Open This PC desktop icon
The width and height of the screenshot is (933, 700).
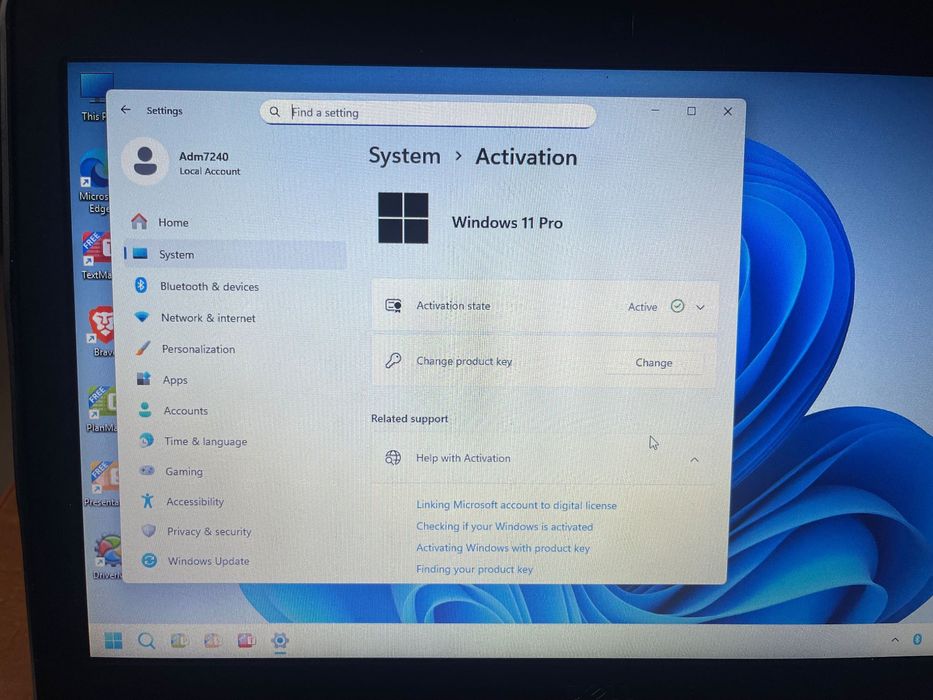(x=95, y=96)
